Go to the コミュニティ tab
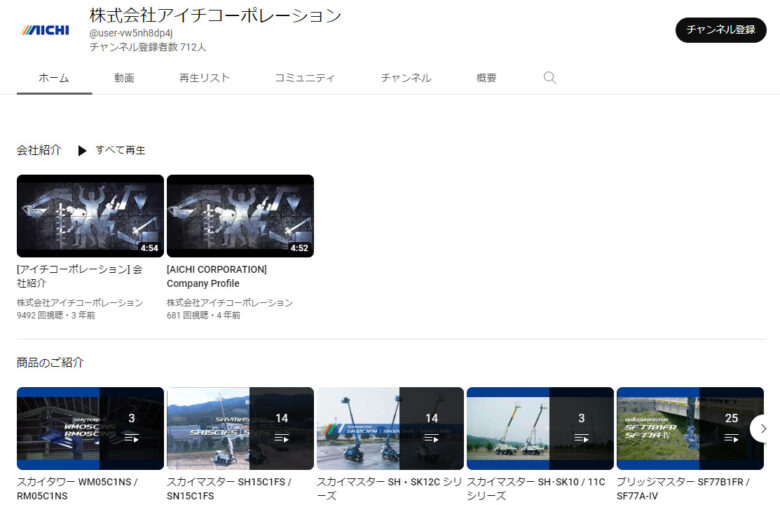The image size is (780, 505). [x=304, y=78]
